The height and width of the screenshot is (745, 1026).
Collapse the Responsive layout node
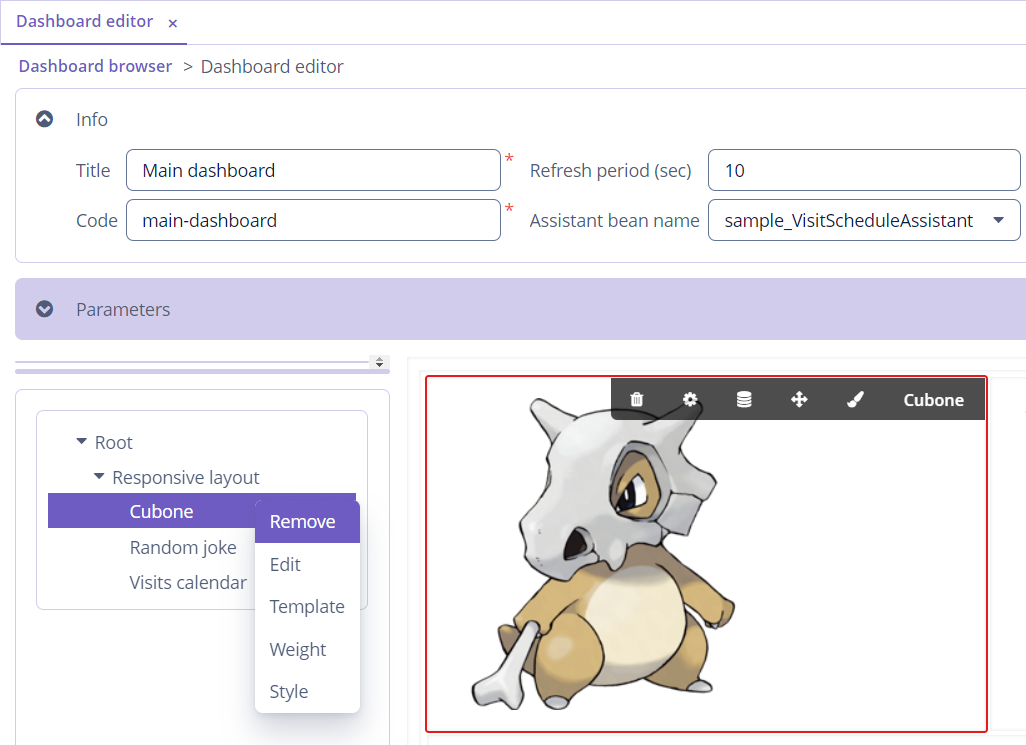point(99,476)
